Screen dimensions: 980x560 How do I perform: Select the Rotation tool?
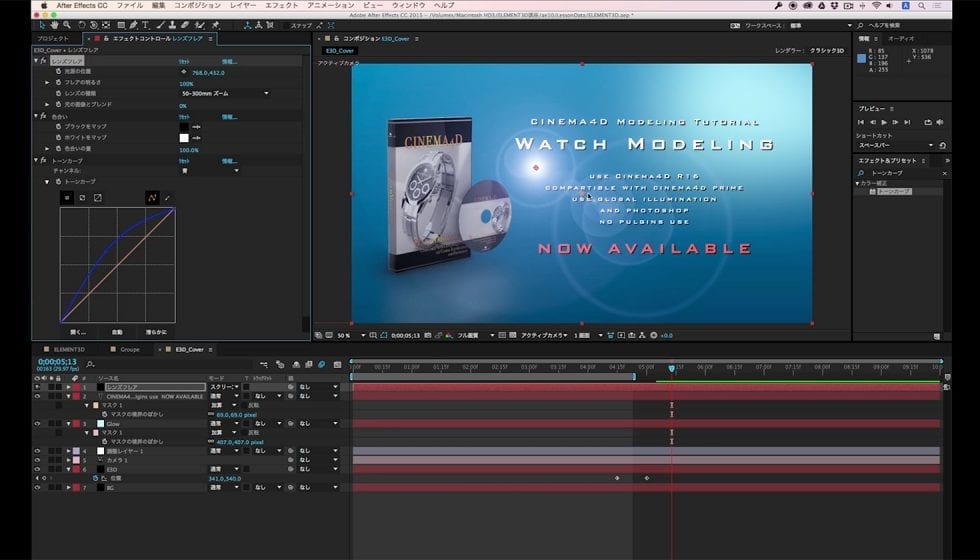[x=82, y=25]
